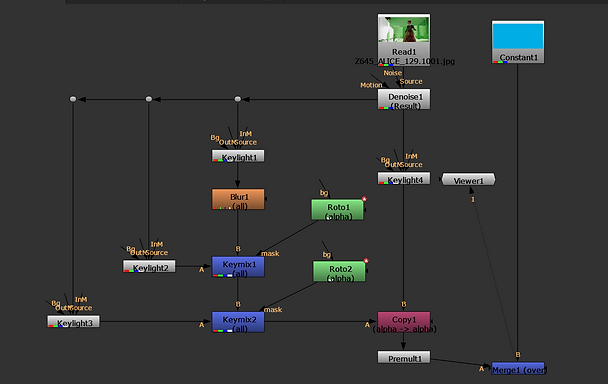The width and height of the screenshot is (608, 384).
Task: Click the bg input label above Roto2
Action: (x=327, y=254)
